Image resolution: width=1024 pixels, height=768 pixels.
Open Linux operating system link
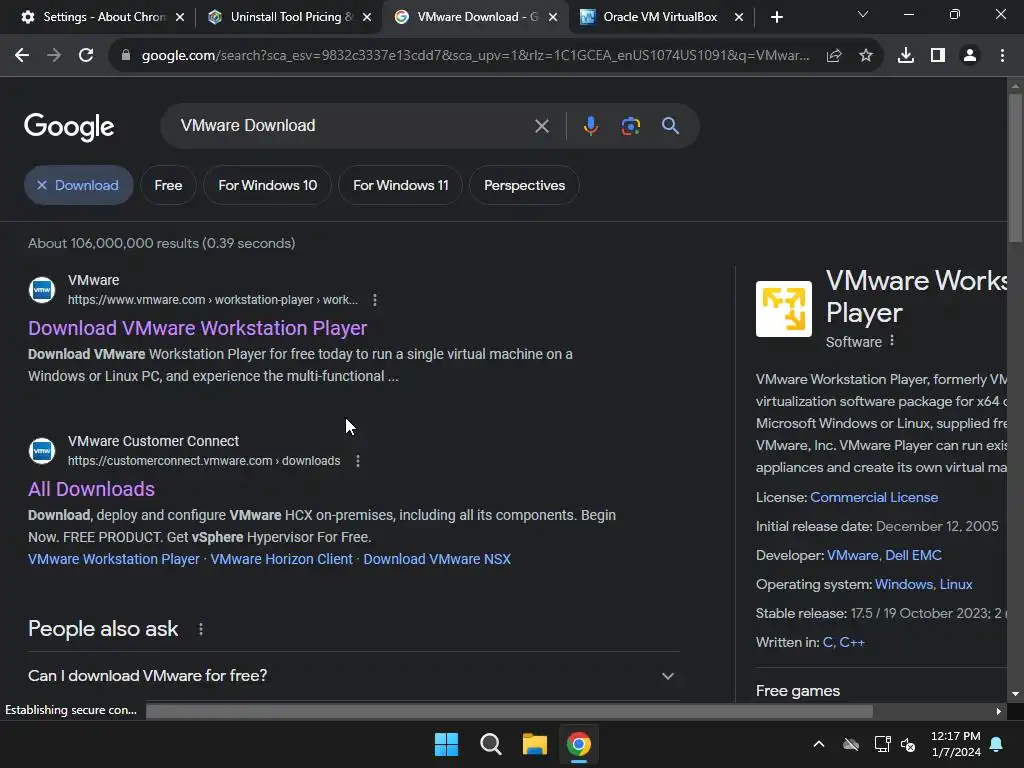(x=955, y=584)
